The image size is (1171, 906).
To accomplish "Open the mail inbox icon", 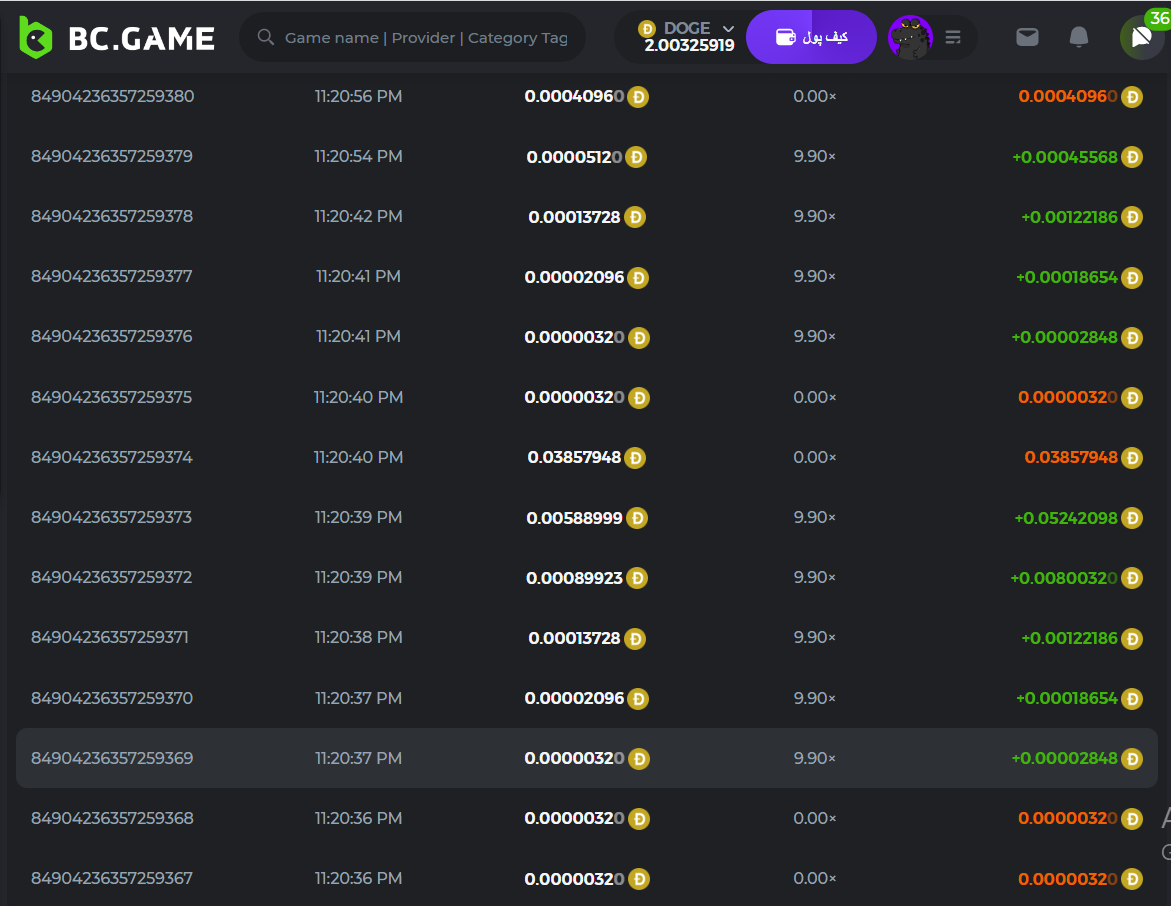I will [1027, 37].
